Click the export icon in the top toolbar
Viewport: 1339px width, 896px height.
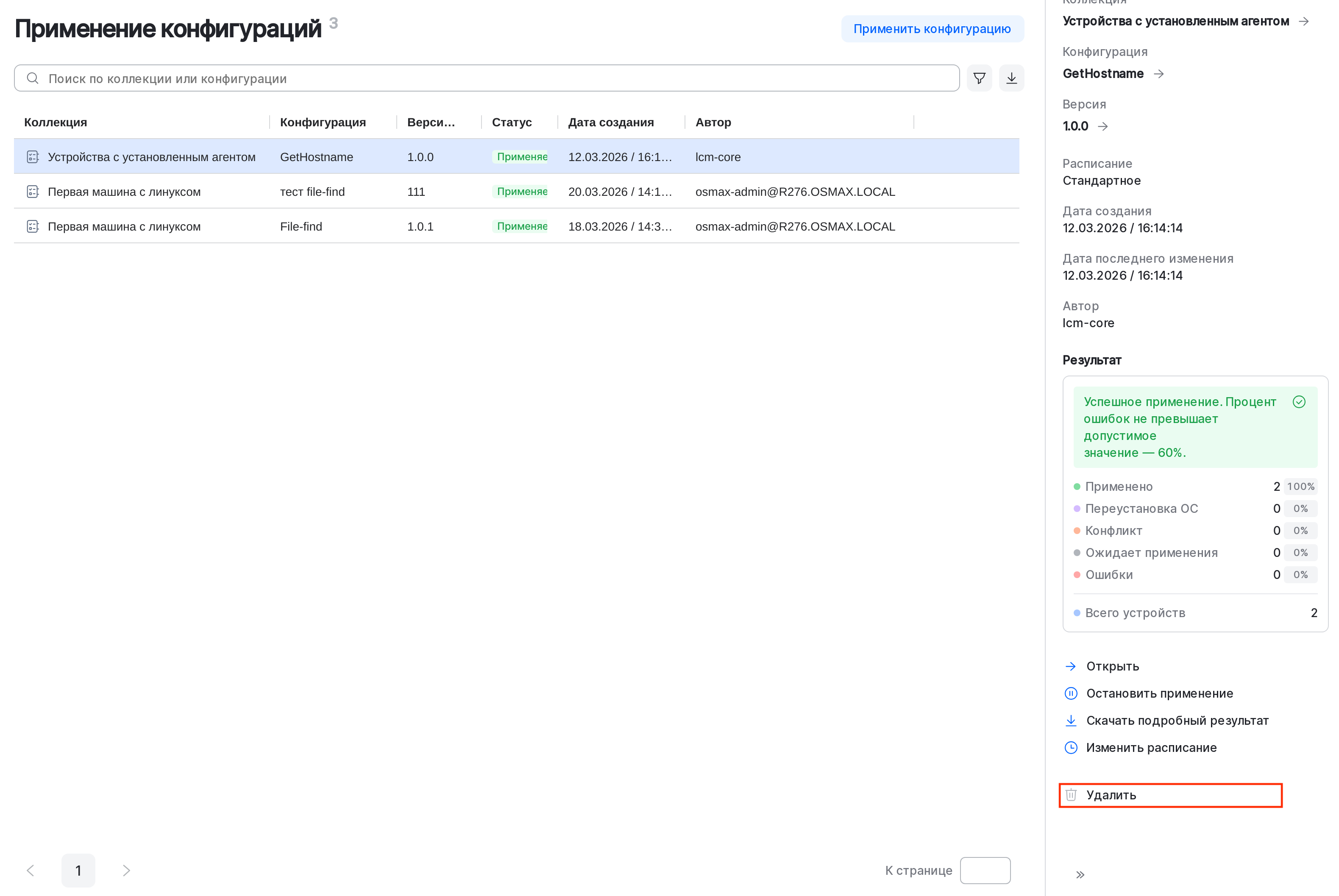(x=1011, y=78)
